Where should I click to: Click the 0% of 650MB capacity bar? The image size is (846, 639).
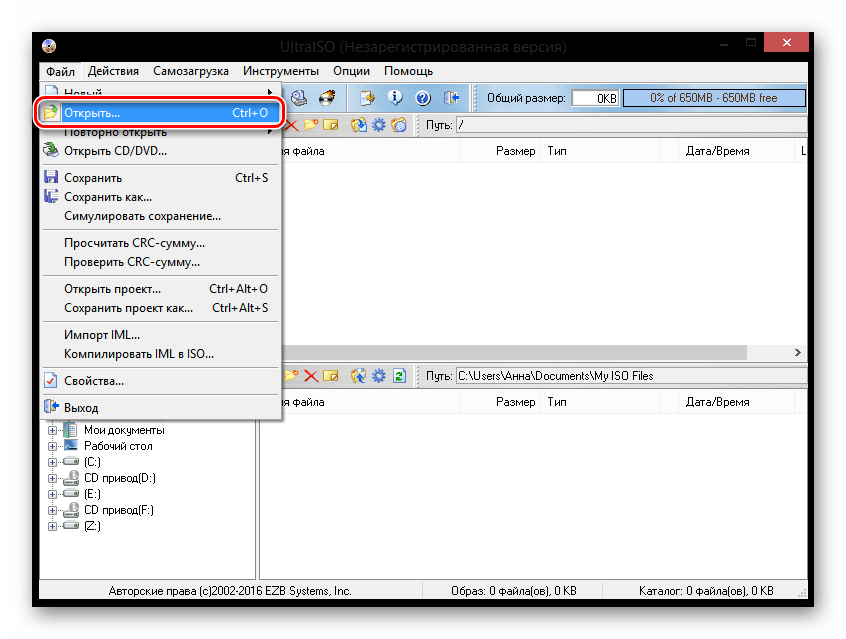pyautogui.click(x=714, y=98)
